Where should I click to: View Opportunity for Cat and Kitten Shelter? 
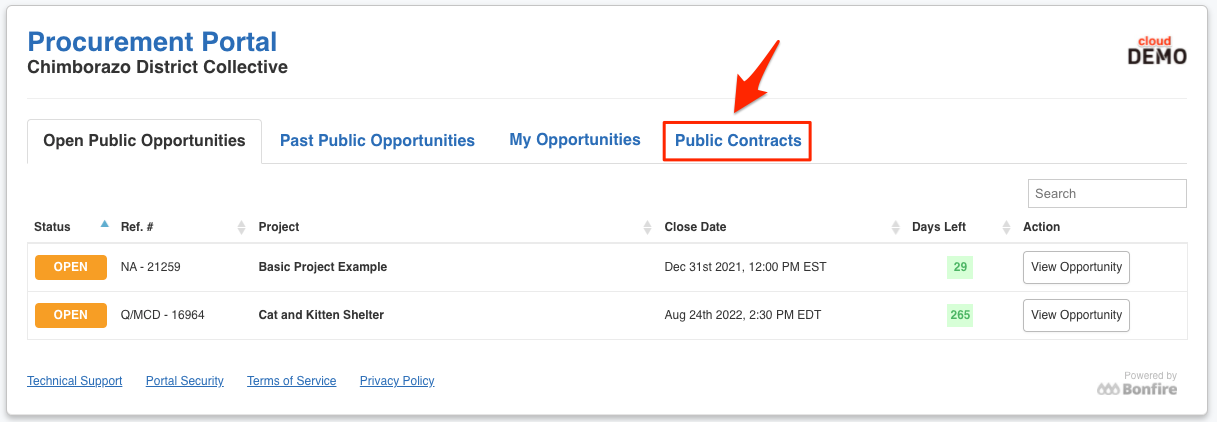pos(1076,315)
